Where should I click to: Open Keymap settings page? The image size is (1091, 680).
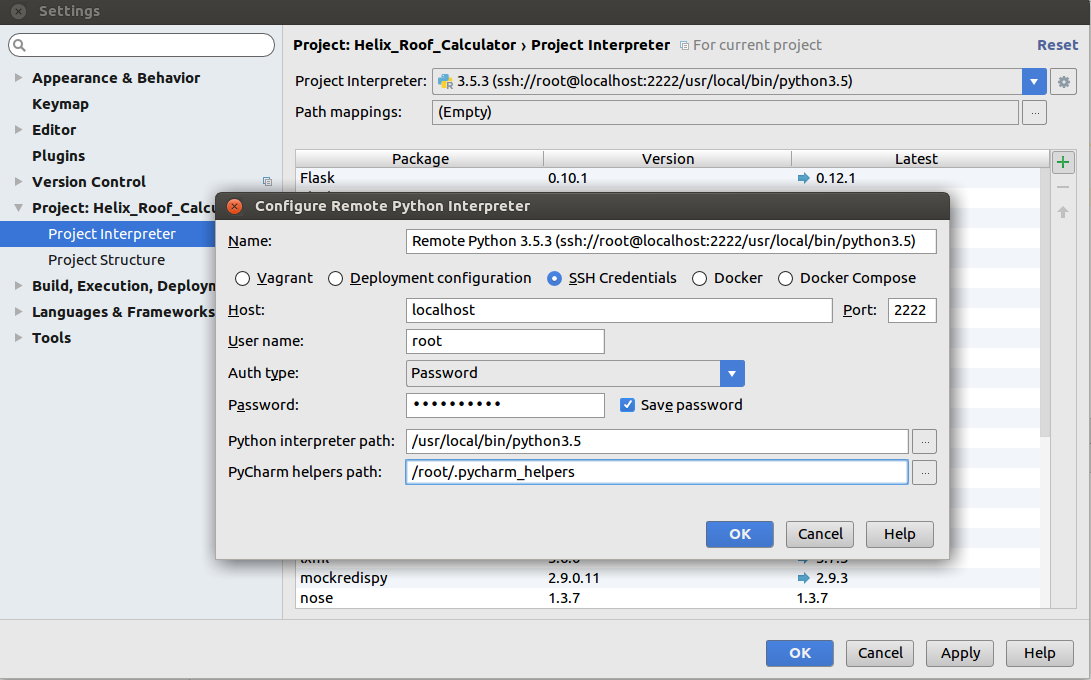[61, 104]
